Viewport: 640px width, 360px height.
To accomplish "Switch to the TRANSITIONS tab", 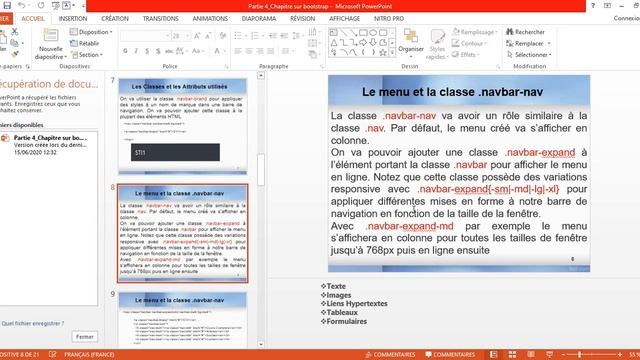I will pyautogui.click(x=160, y=19).
